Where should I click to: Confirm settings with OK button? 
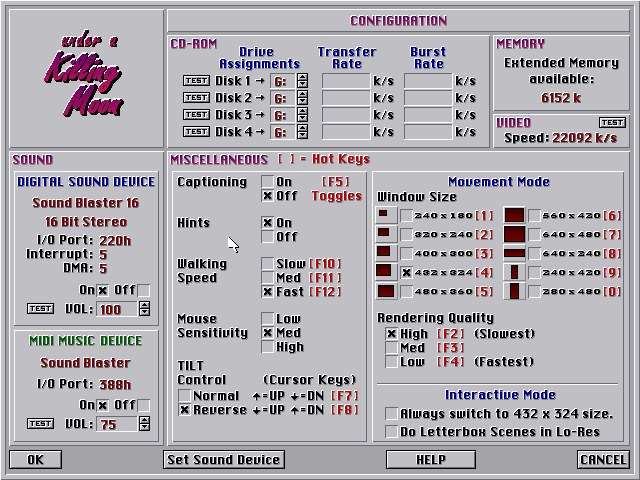[36, 460]
